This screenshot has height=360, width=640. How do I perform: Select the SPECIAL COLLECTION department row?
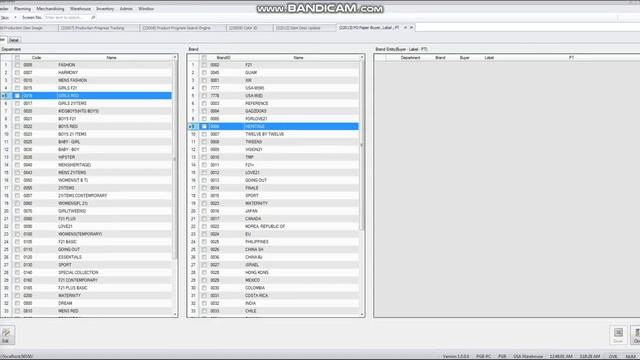coord(86,273)
